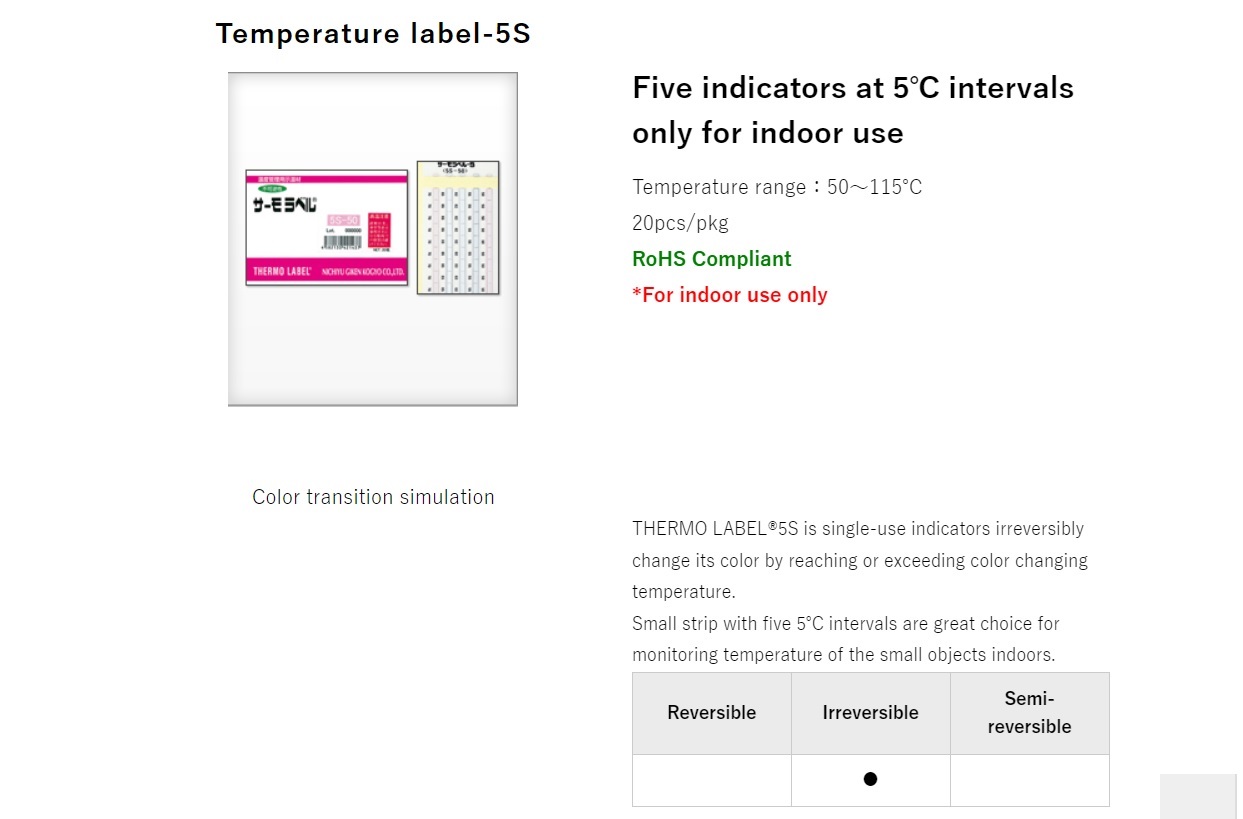Select the Temperature label-5S heading
This screenshot has height=819, width=1243.
click(x=373, y=34)
